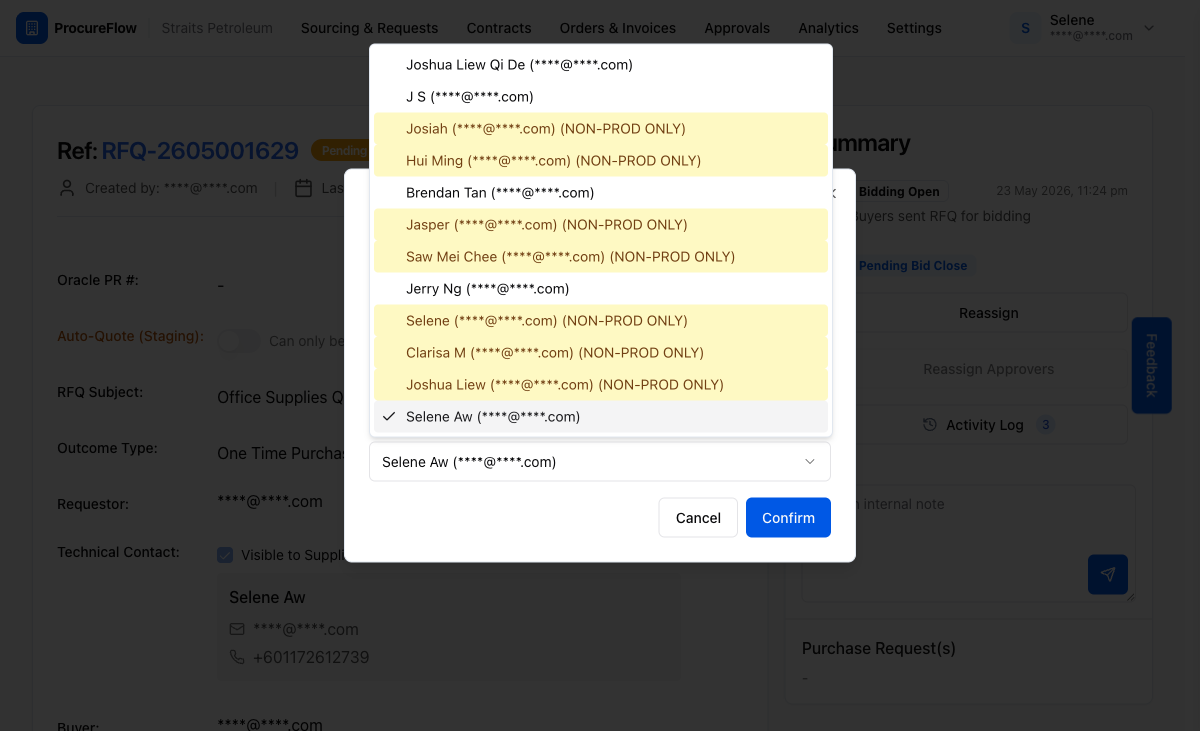
Task: Open the Activity Log
Action: (x=988, y=425)
